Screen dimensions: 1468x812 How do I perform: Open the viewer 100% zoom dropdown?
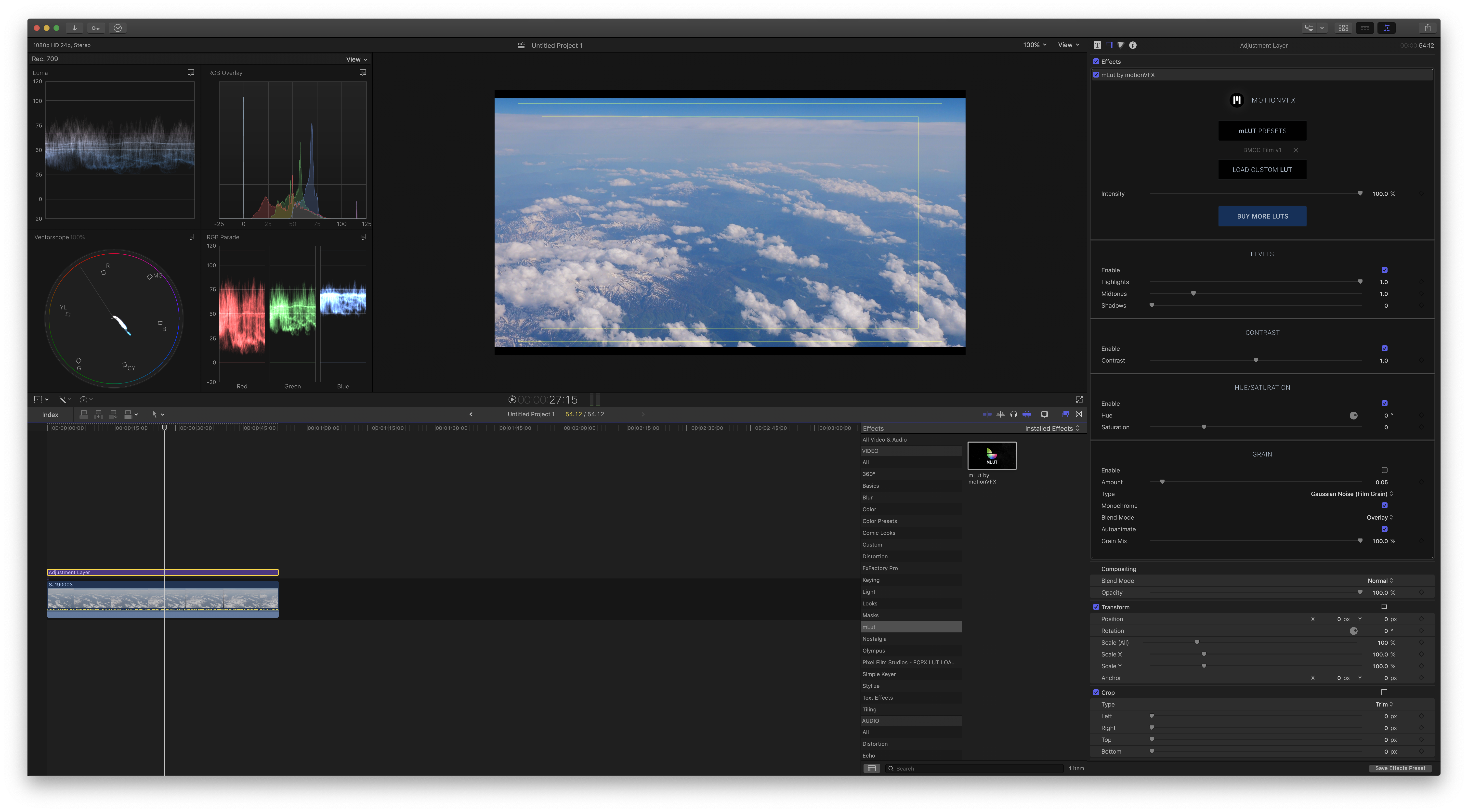[1034, 45]
